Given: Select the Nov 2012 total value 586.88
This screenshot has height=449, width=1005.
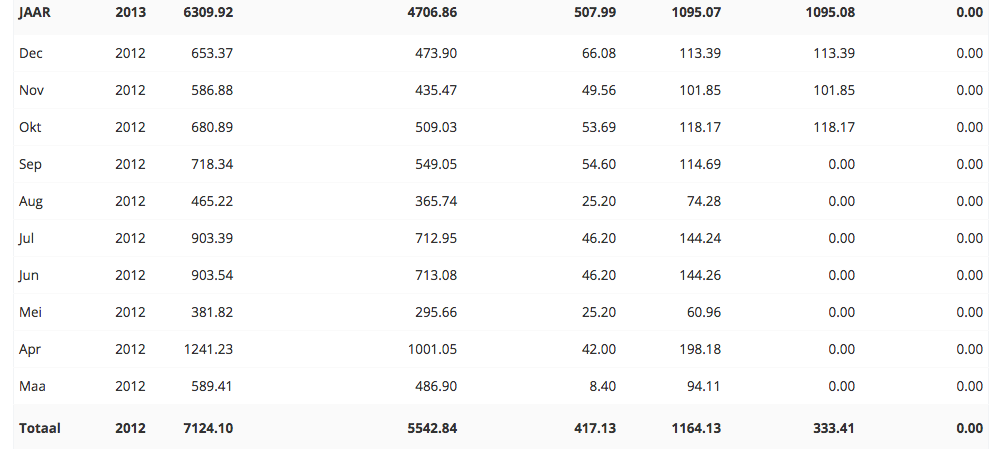Looking at the screenshot, I should (212, 90).
